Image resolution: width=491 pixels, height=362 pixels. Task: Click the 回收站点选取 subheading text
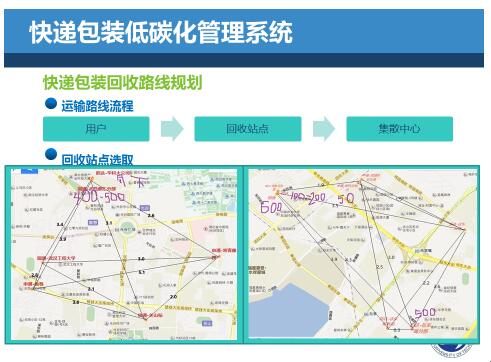click(x=97, y=160)
